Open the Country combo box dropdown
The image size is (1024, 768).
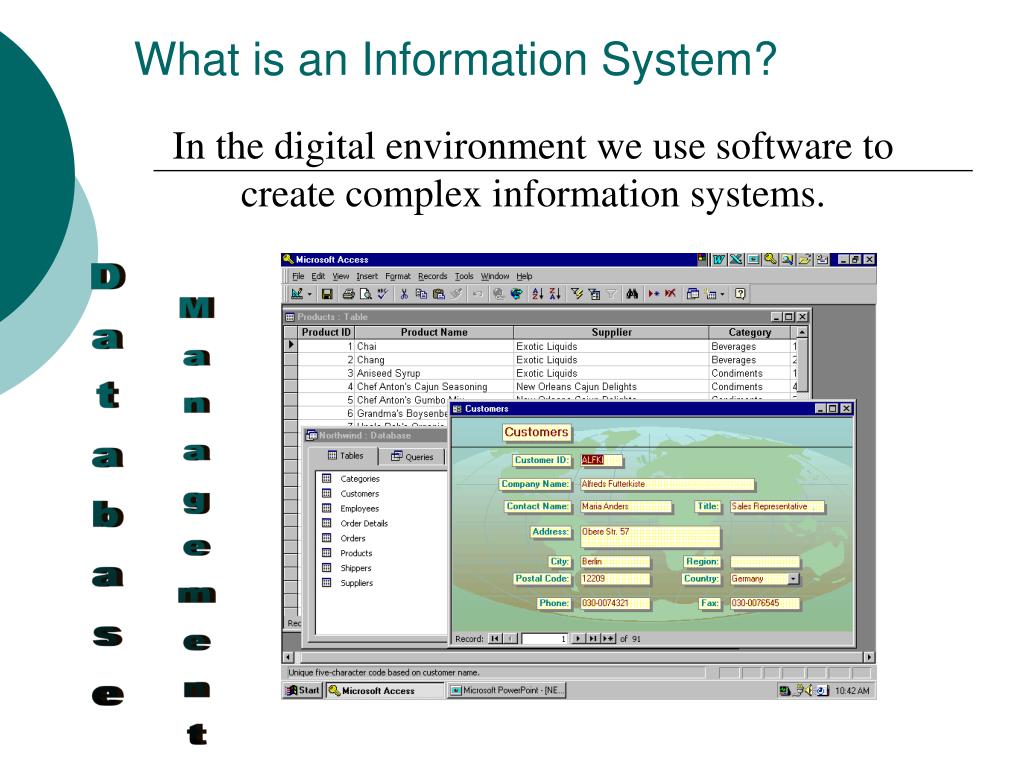tap(793, 579)
